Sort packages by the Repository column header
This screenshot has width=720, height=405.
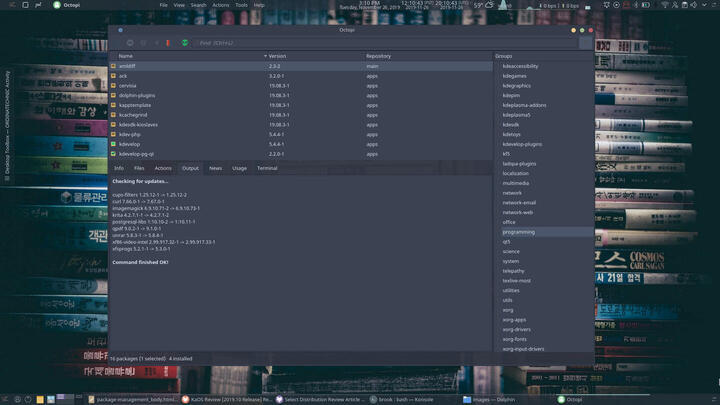click(x=427, y=56)
